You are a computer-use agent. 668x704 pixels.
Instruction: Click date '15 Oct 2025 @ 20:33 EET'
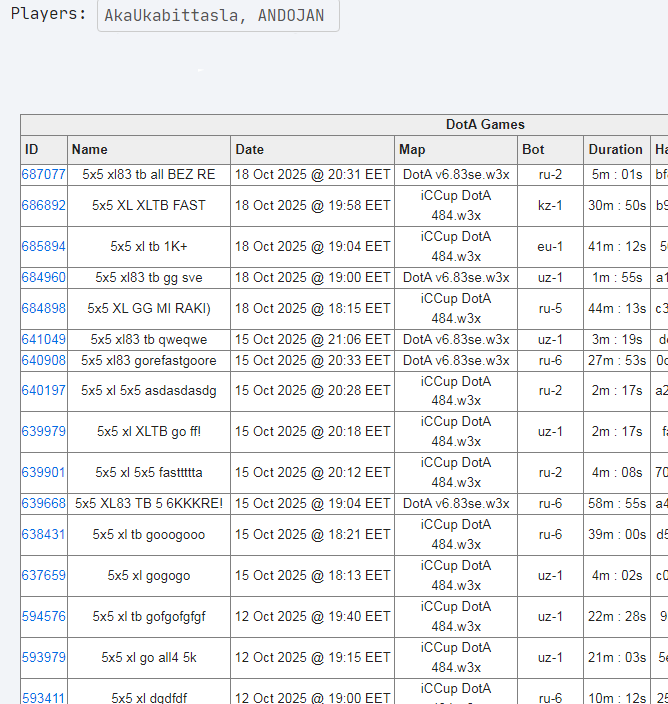pyautogui.click(x=312, y=361)
